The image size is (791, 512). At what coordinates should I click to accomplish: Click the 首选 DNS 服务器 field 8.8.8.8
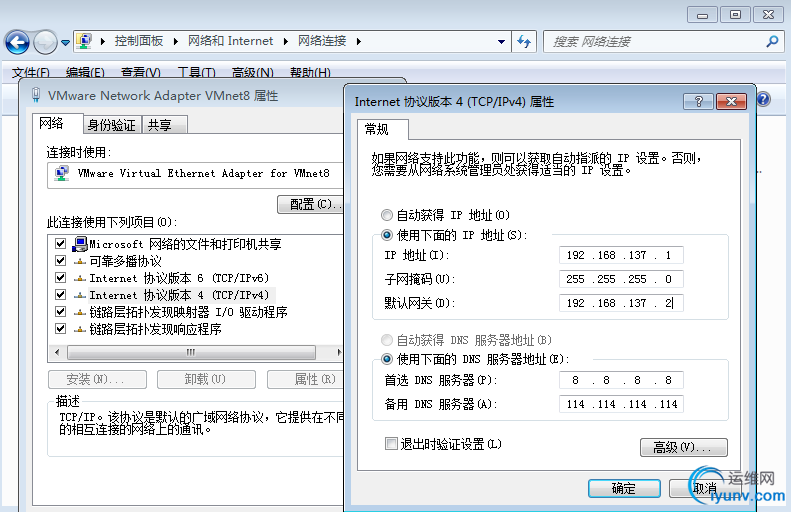pyautogui.click(x=621, y=380)
